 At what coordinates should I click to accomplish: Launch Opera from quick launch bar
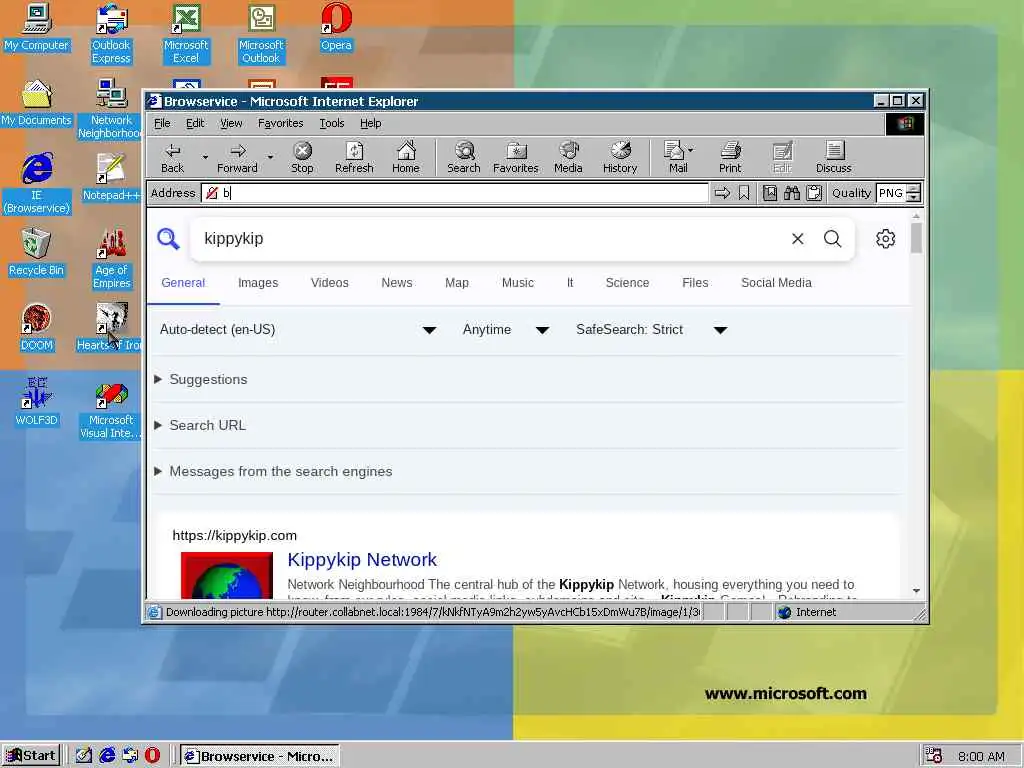(x=152, y=755)
